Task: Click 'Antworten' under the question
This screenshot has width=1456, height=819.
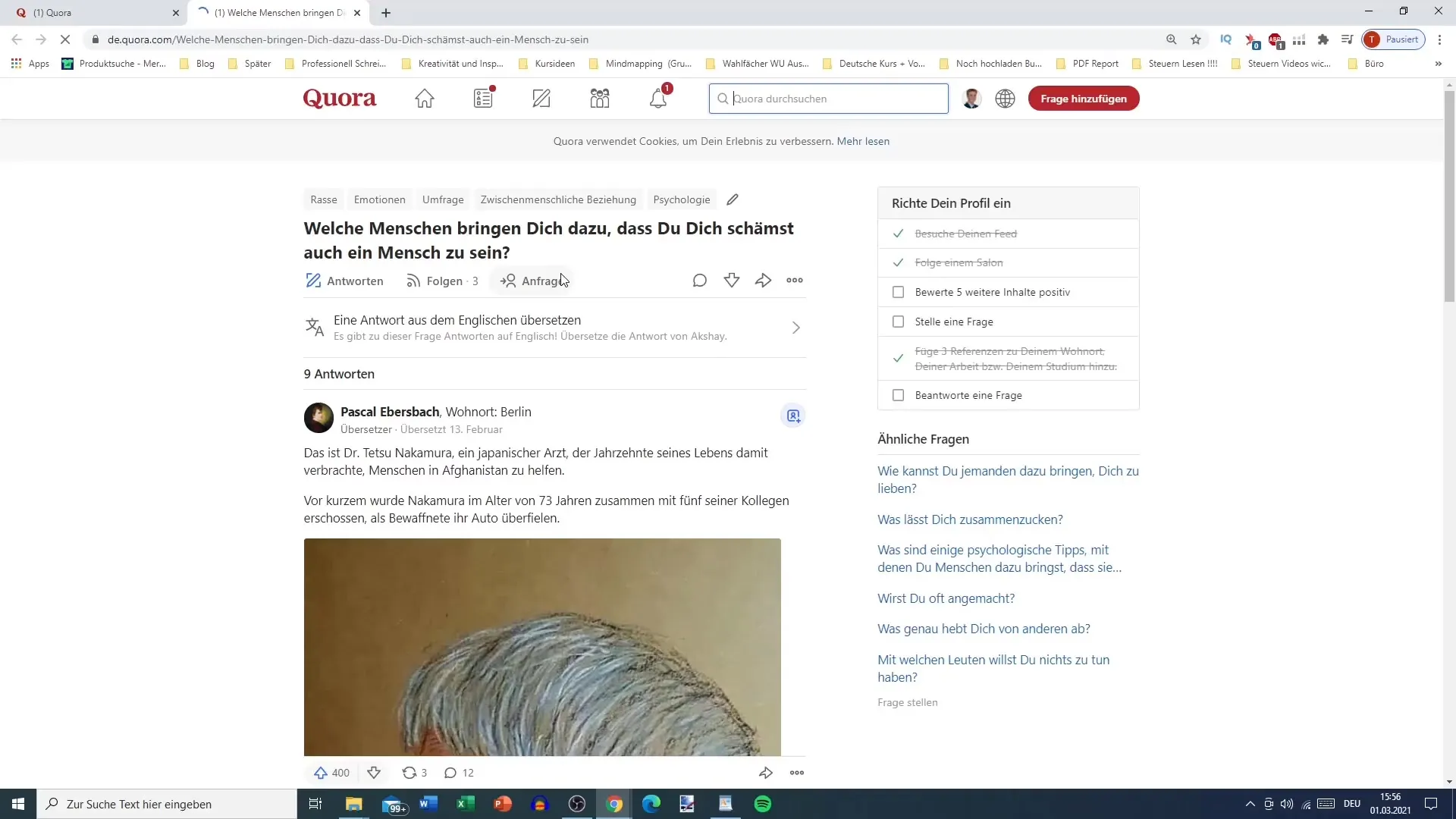Action: point(344,281)
